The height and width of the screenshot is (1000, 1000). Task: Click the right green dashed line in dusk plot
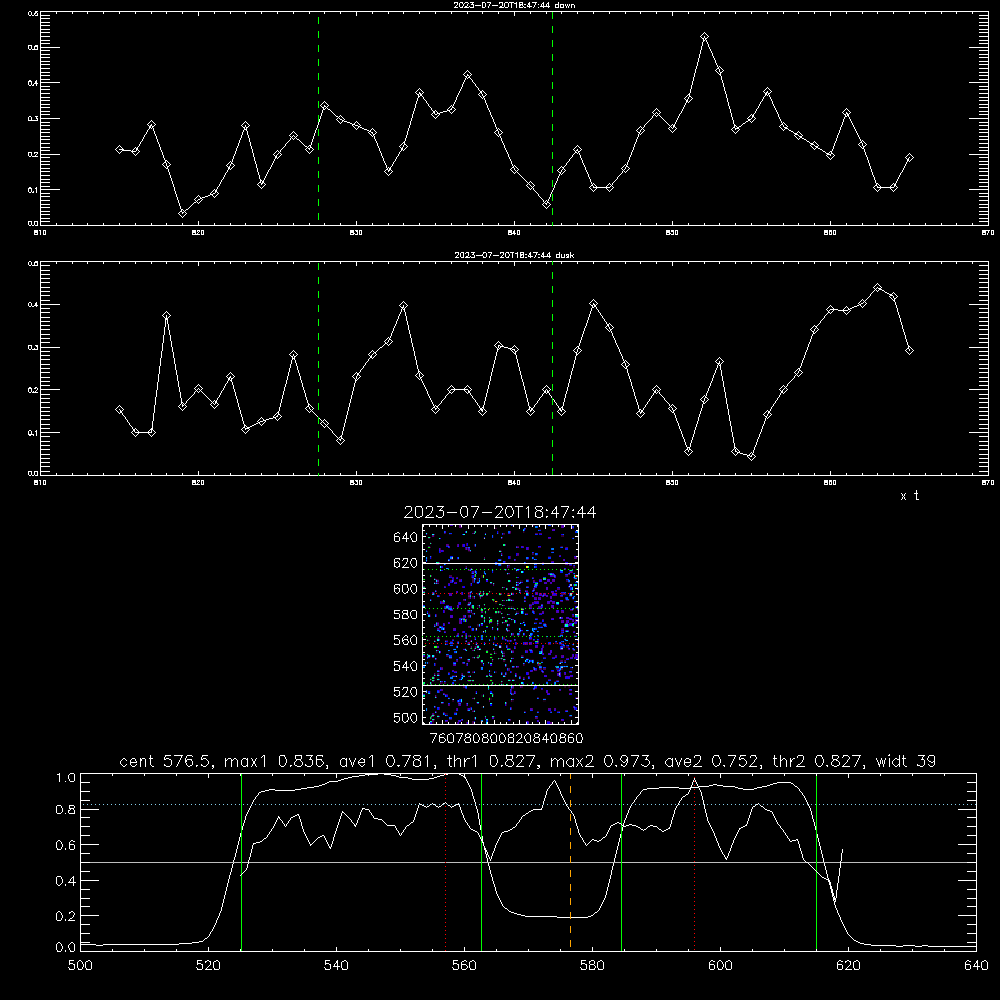tap(552, 369)
